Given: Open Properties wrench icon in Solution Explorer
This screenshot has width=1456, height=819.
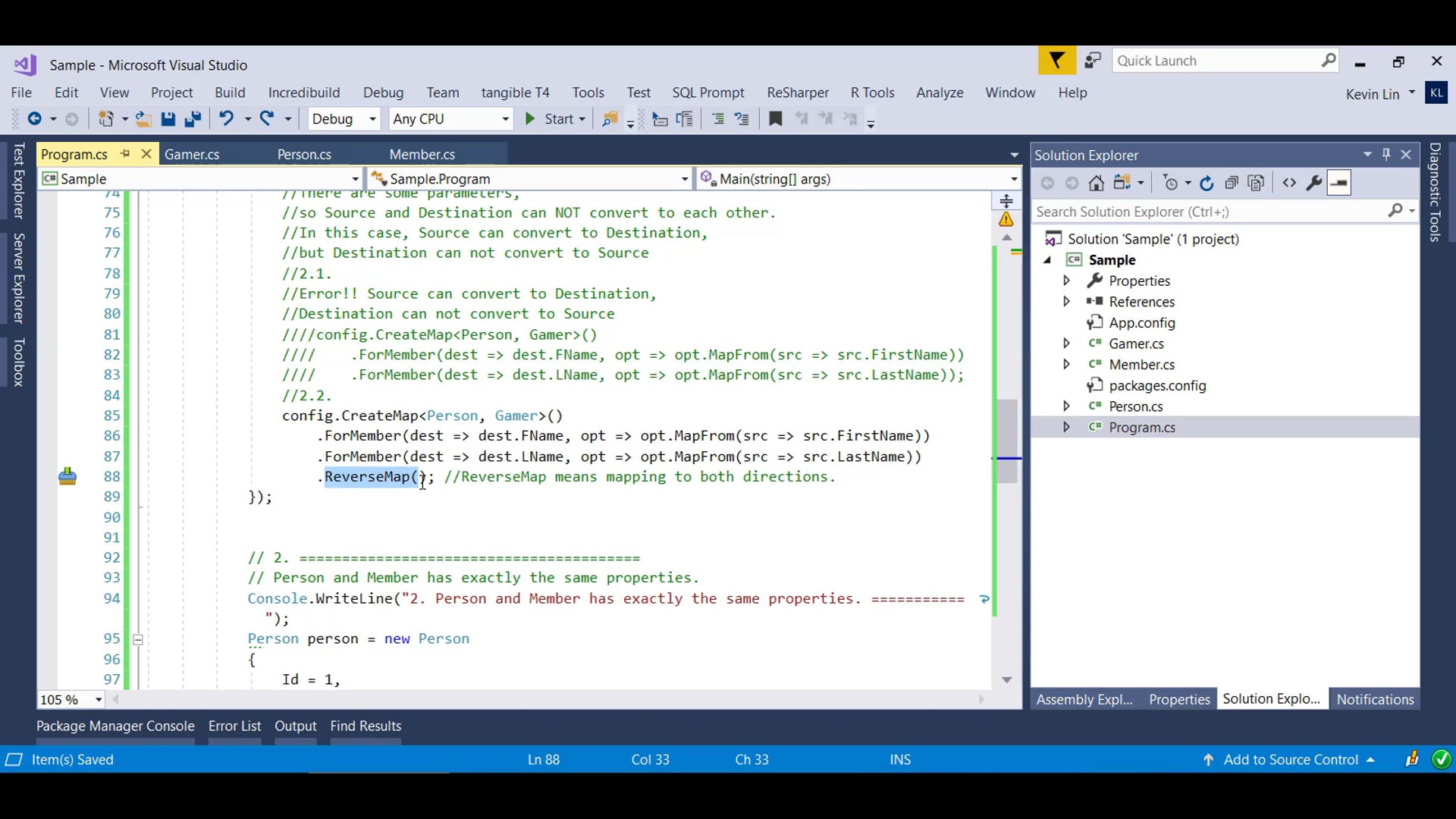Looking at the screenshot, I should point(1314,183).
